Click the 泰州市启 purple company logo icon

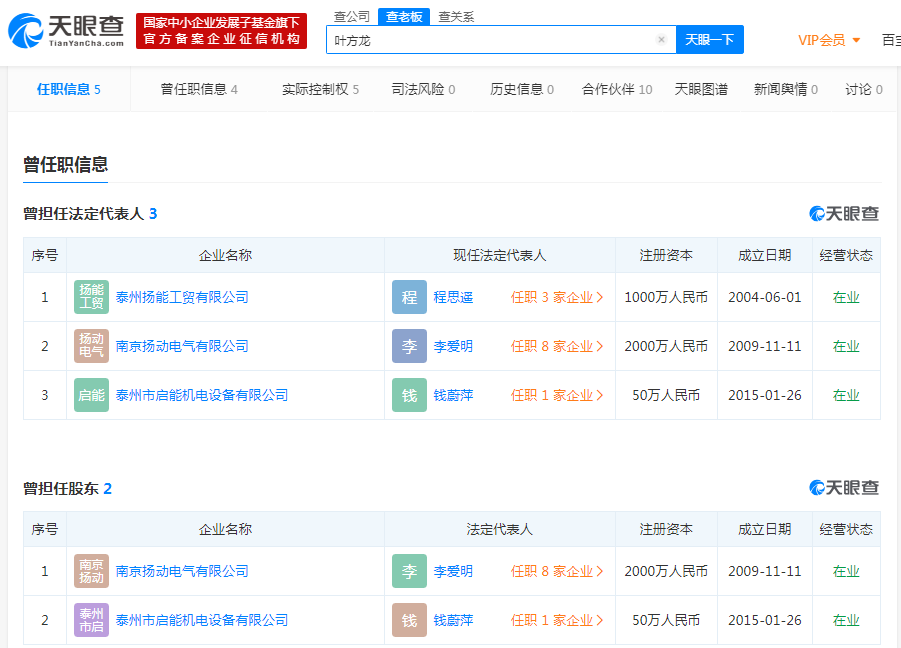[x=91, y=620]
